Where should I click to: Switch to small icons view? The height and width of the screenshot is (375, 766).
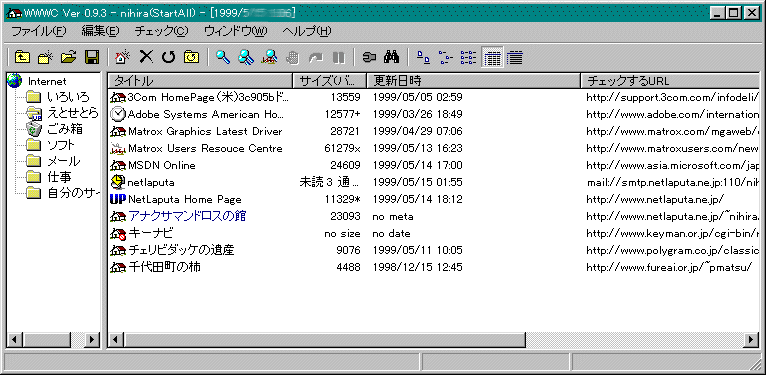(446, 58)
